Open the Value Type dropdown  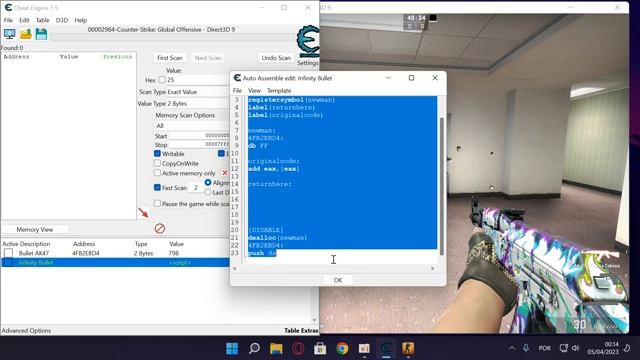[x=198, y=104]
